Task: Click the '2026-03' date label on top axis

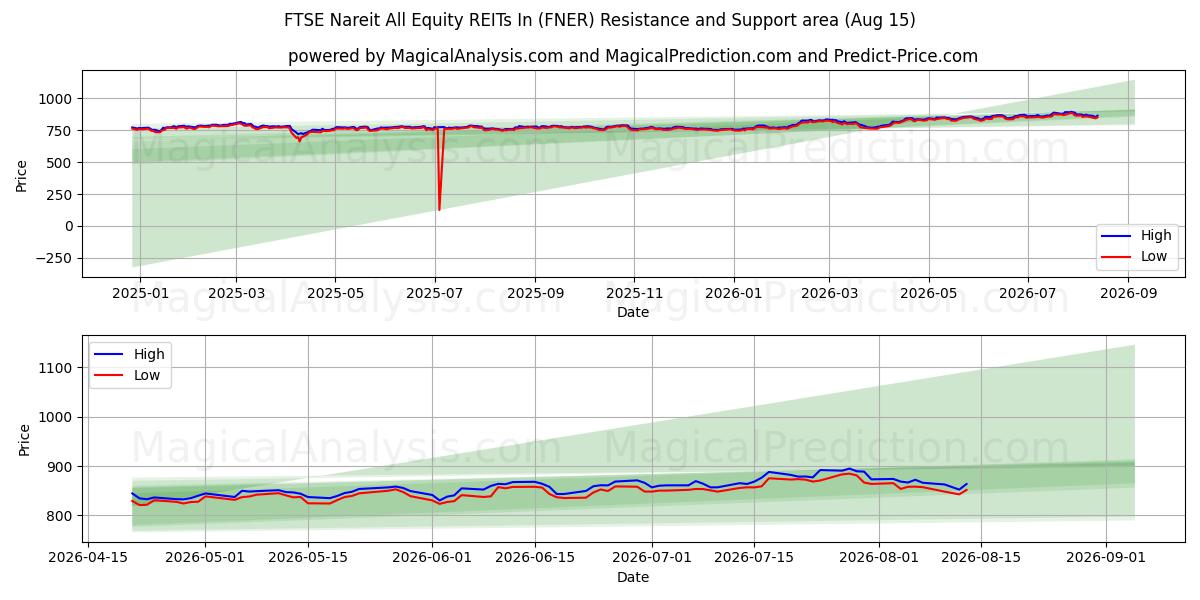Action: [830, 293]
